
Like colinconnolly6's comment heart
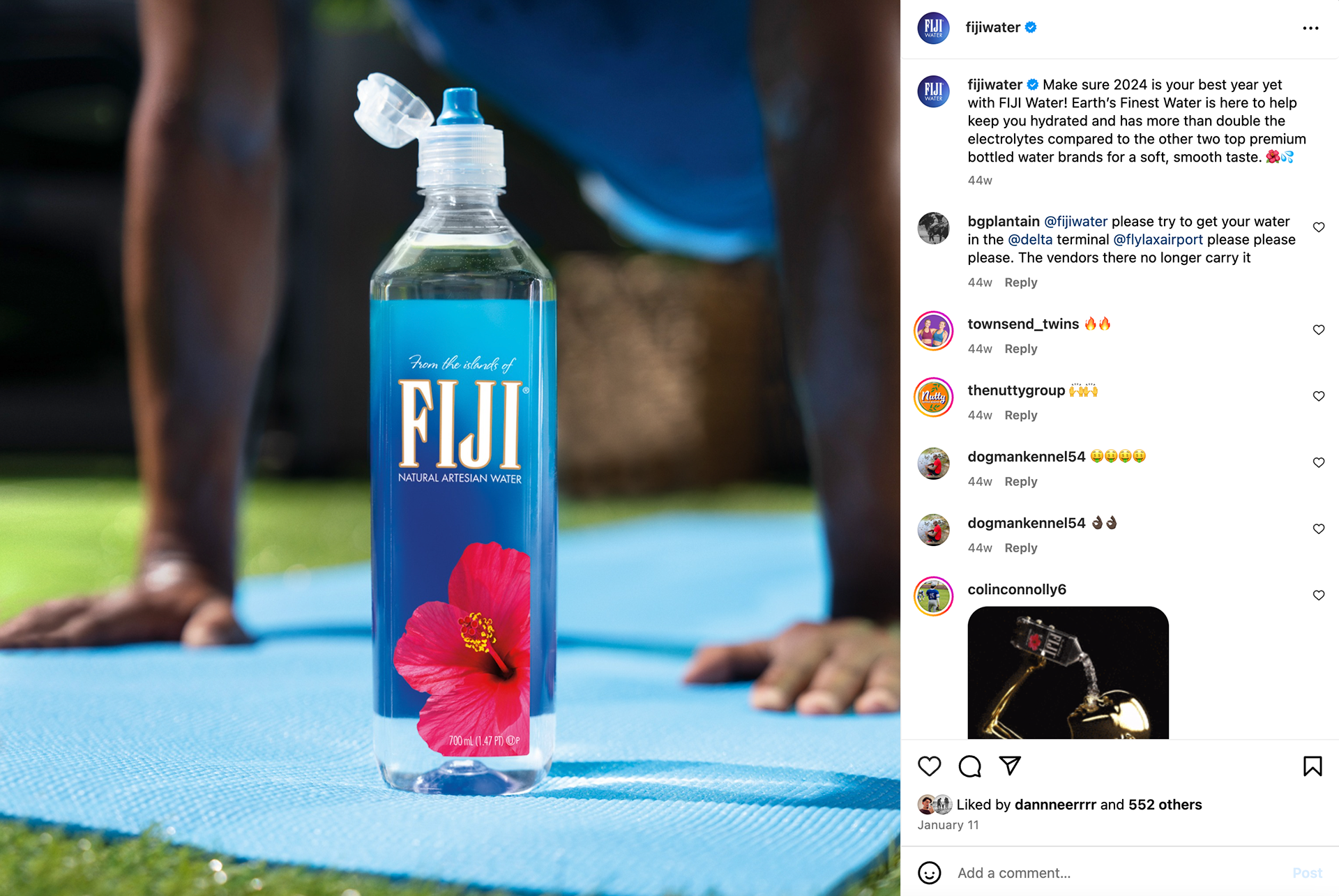(1318, 595)
